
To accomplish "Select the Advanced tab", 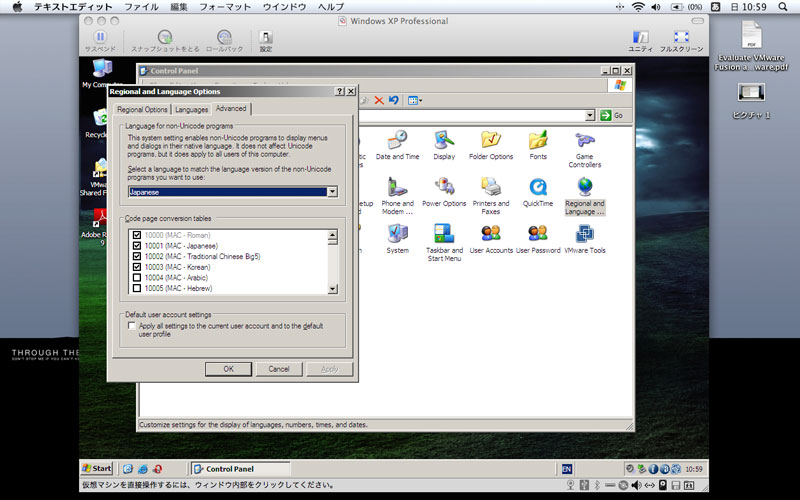I will 231,108.
